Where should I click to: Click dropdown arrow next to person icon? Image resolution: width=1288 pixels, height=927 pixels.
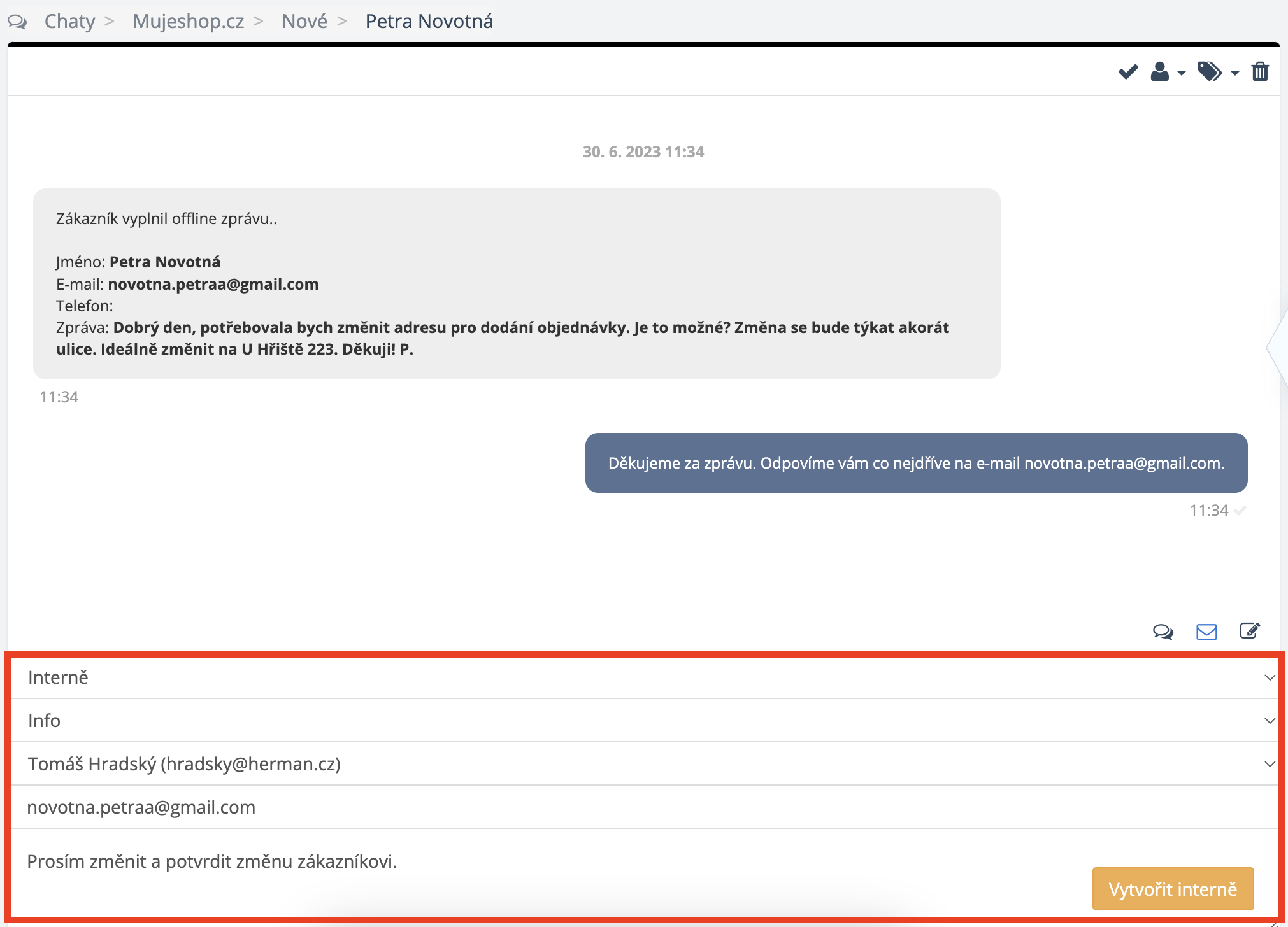1182,73
